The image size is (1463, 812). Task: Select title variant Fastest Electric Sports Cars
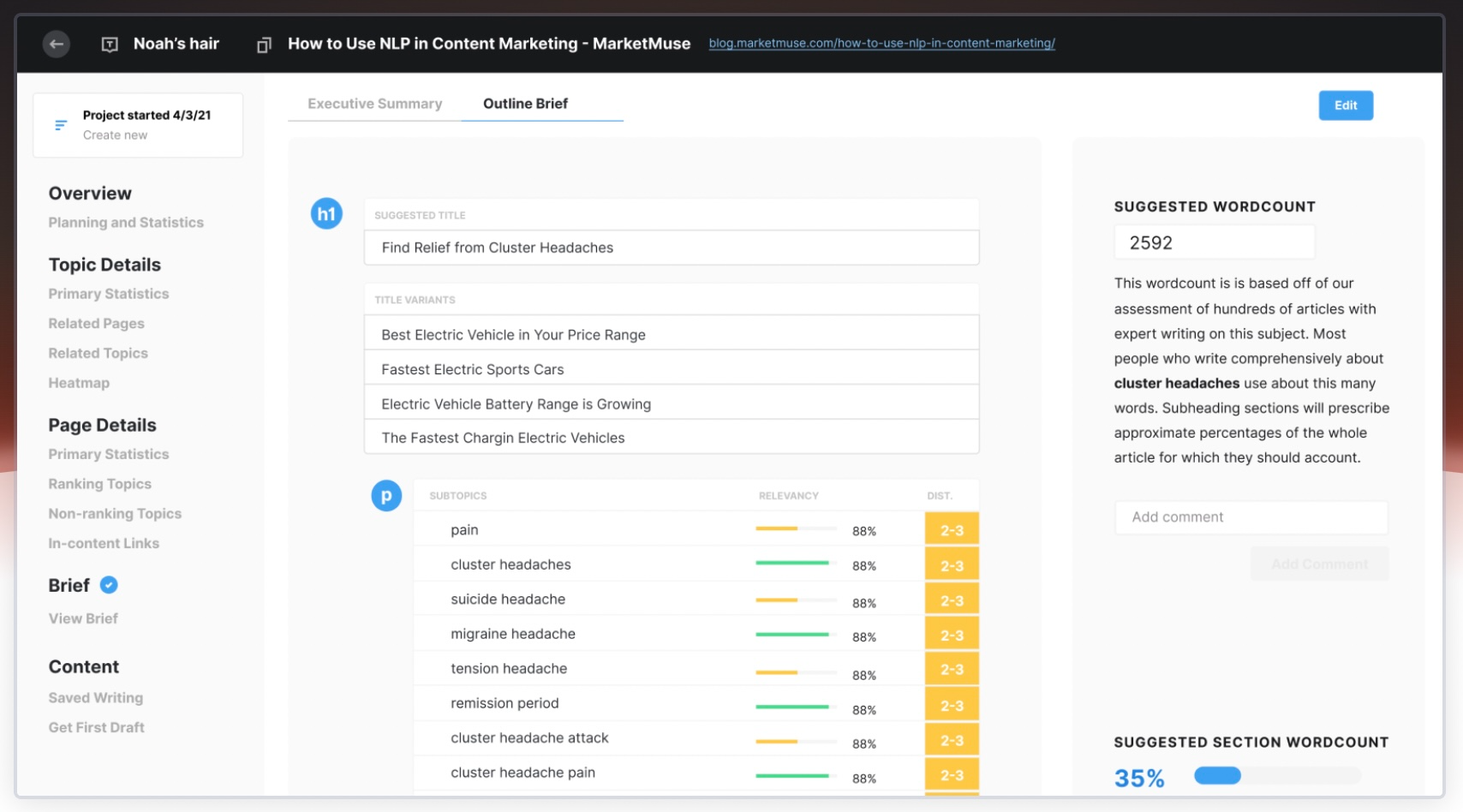click(x=672, y=369)
